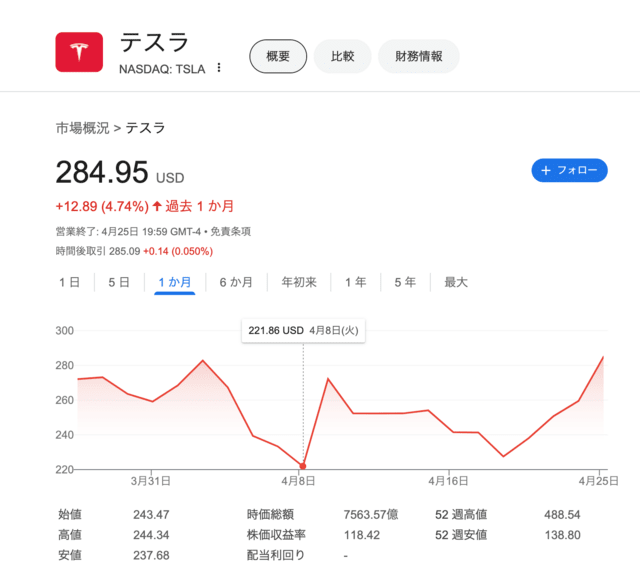Switch chart to 年初来 range

pyautogui.click(x=299, y=282)
